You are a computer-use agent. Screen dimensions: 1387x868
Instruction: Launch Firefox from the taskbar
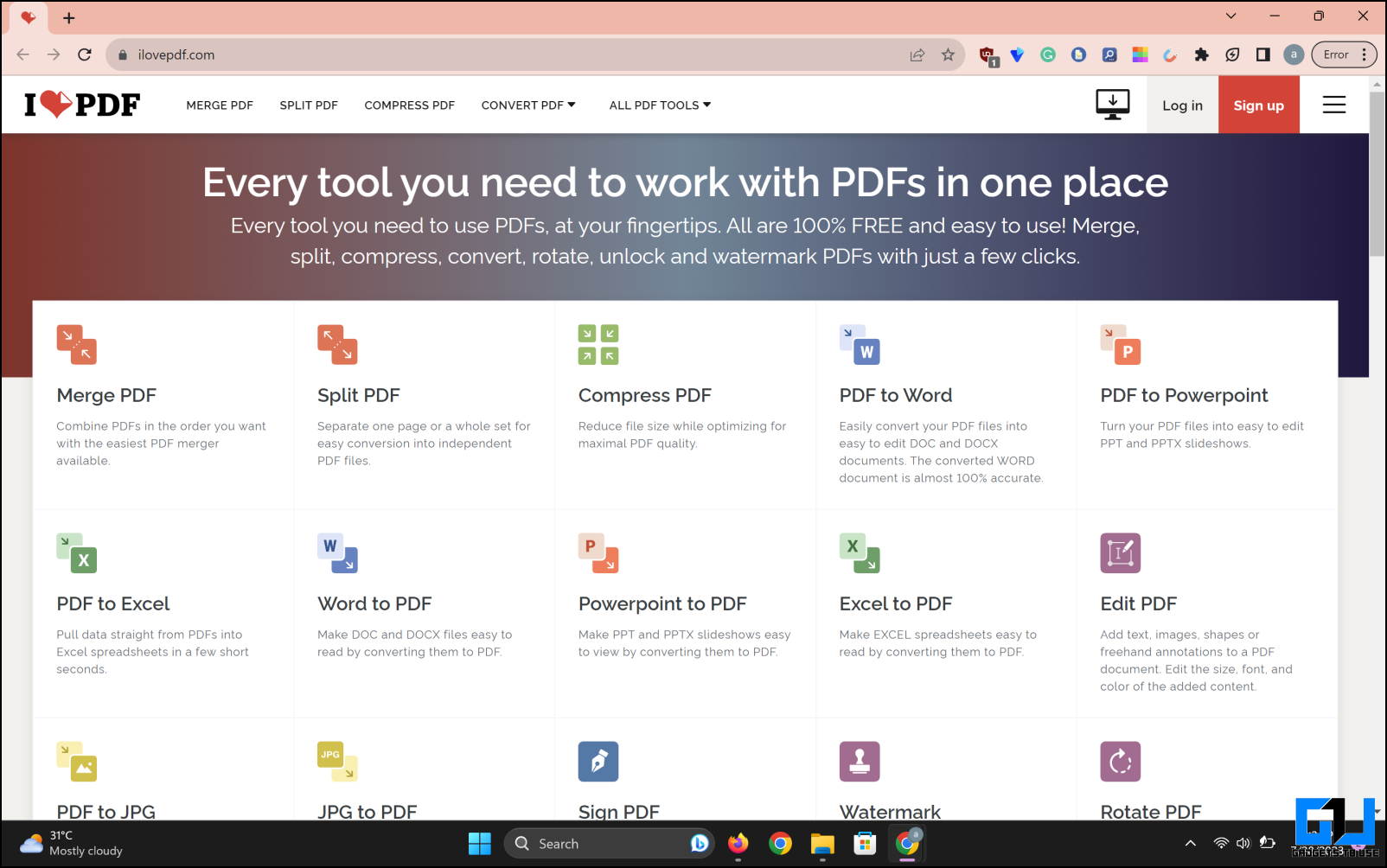(x=738, y=844)
